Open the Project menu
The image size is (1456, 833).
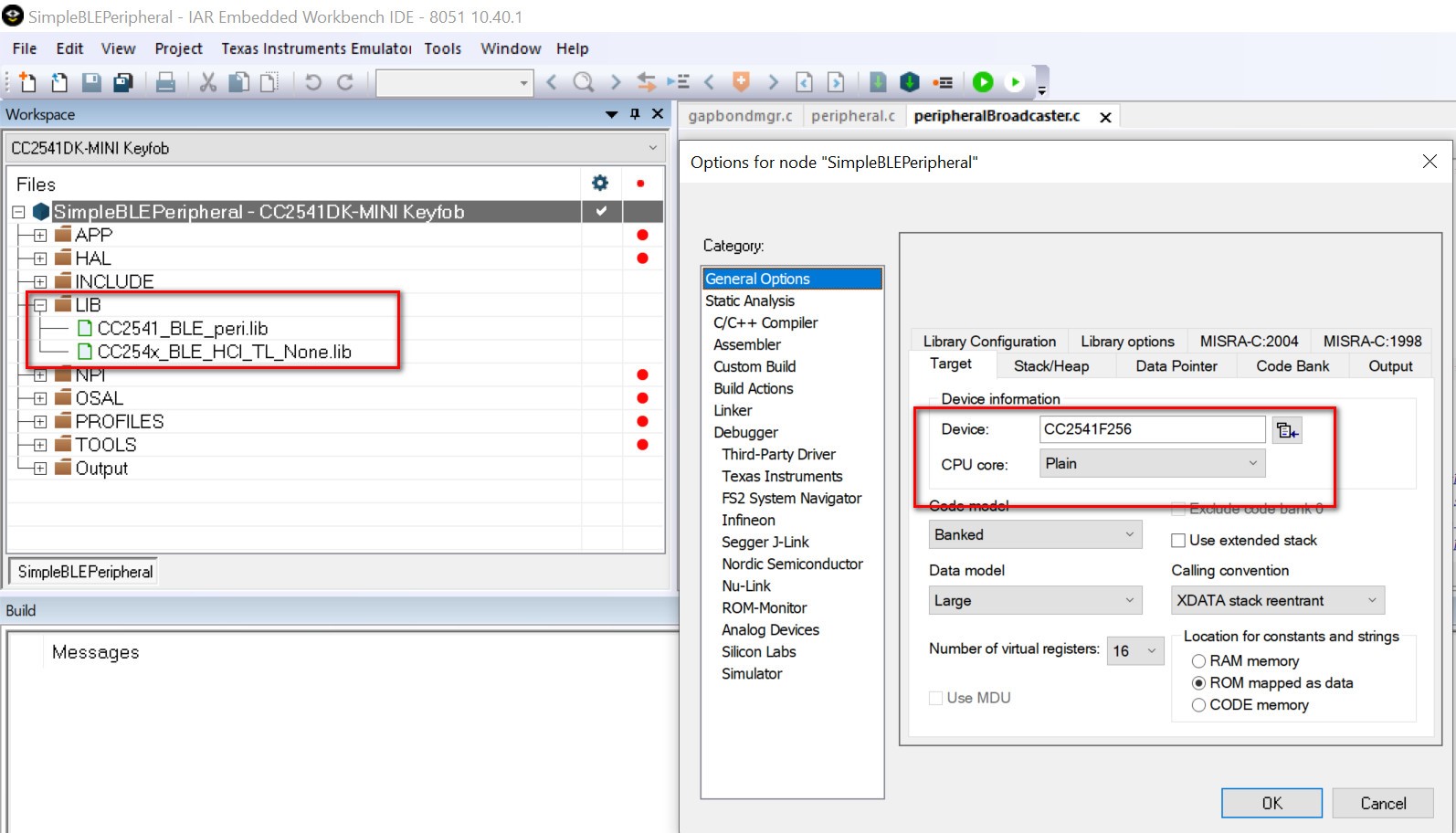point(178,48)
